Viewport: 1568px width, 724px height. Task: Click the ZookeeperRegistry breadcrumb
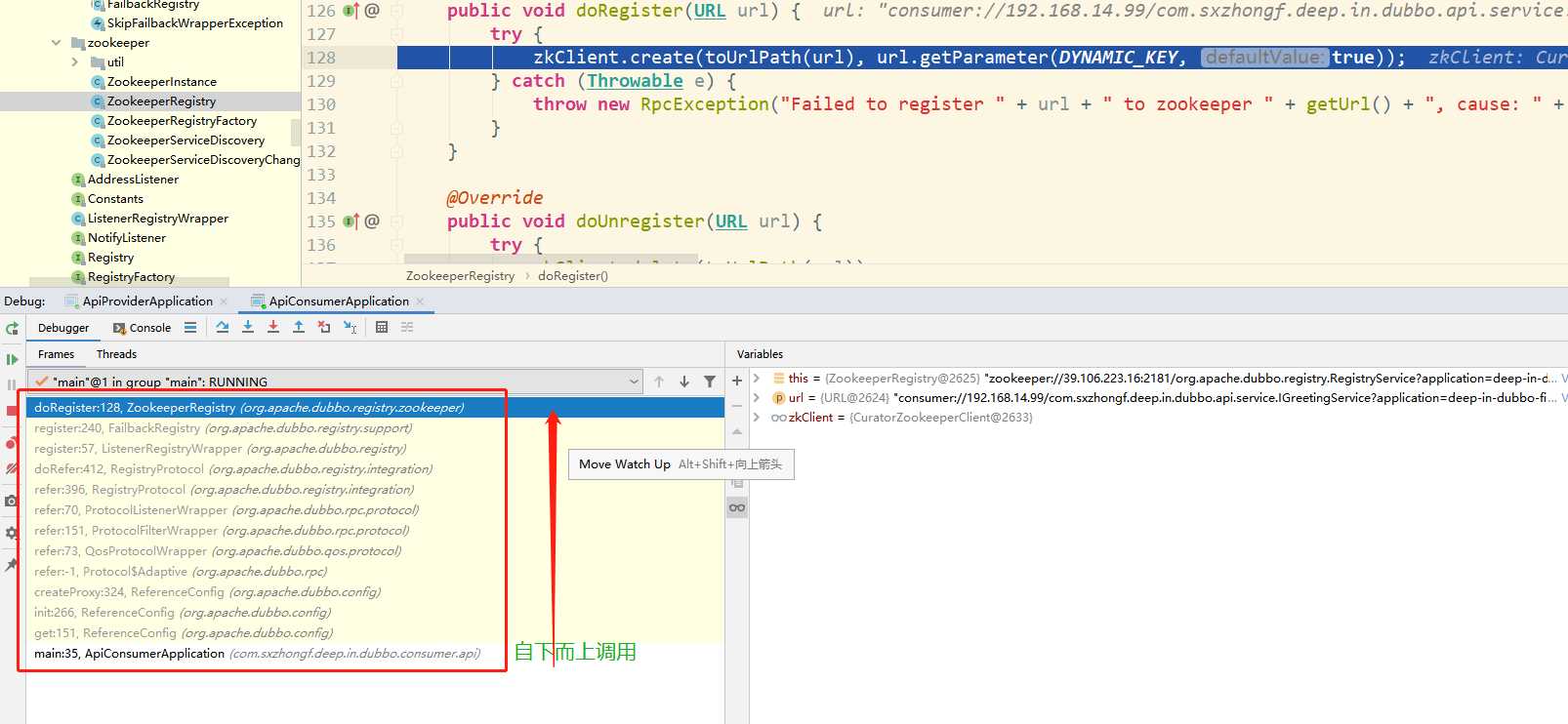tap(460, 276)
